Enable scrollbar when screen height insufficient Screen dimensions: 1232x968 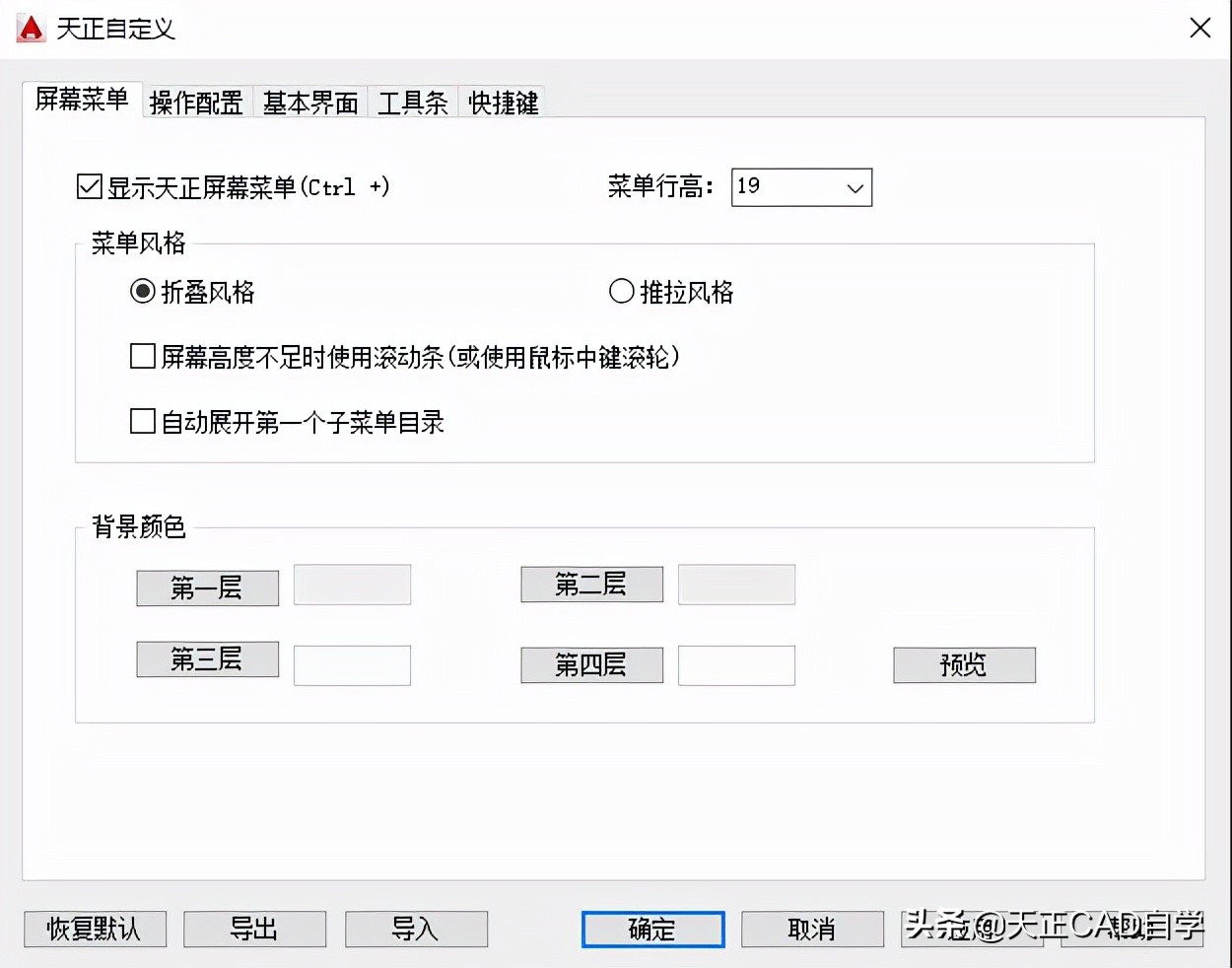(x=142, y=356)
